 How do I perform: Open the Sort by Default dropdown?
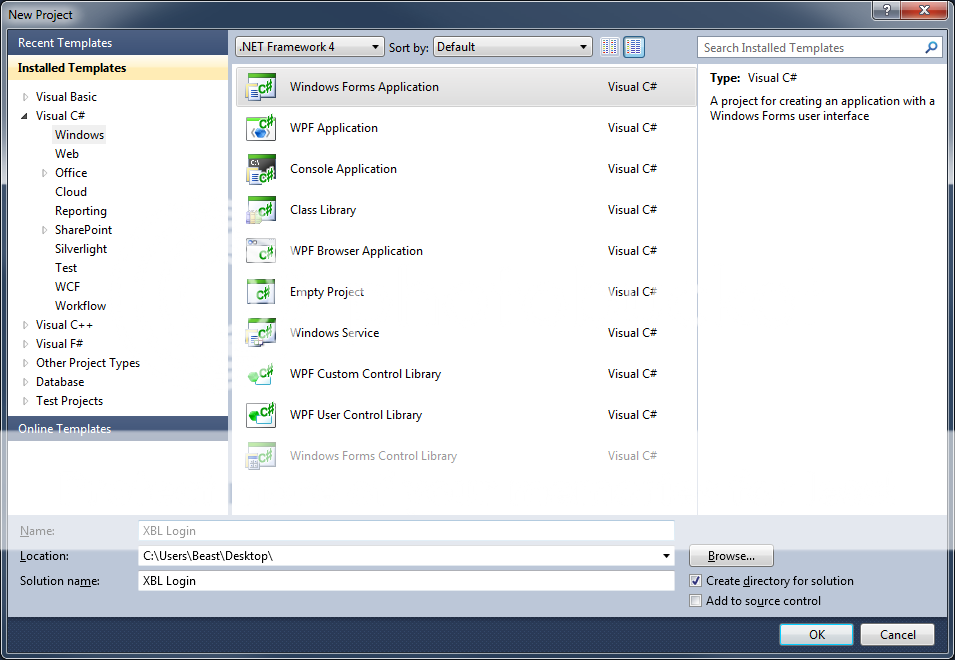click(513, 47)
